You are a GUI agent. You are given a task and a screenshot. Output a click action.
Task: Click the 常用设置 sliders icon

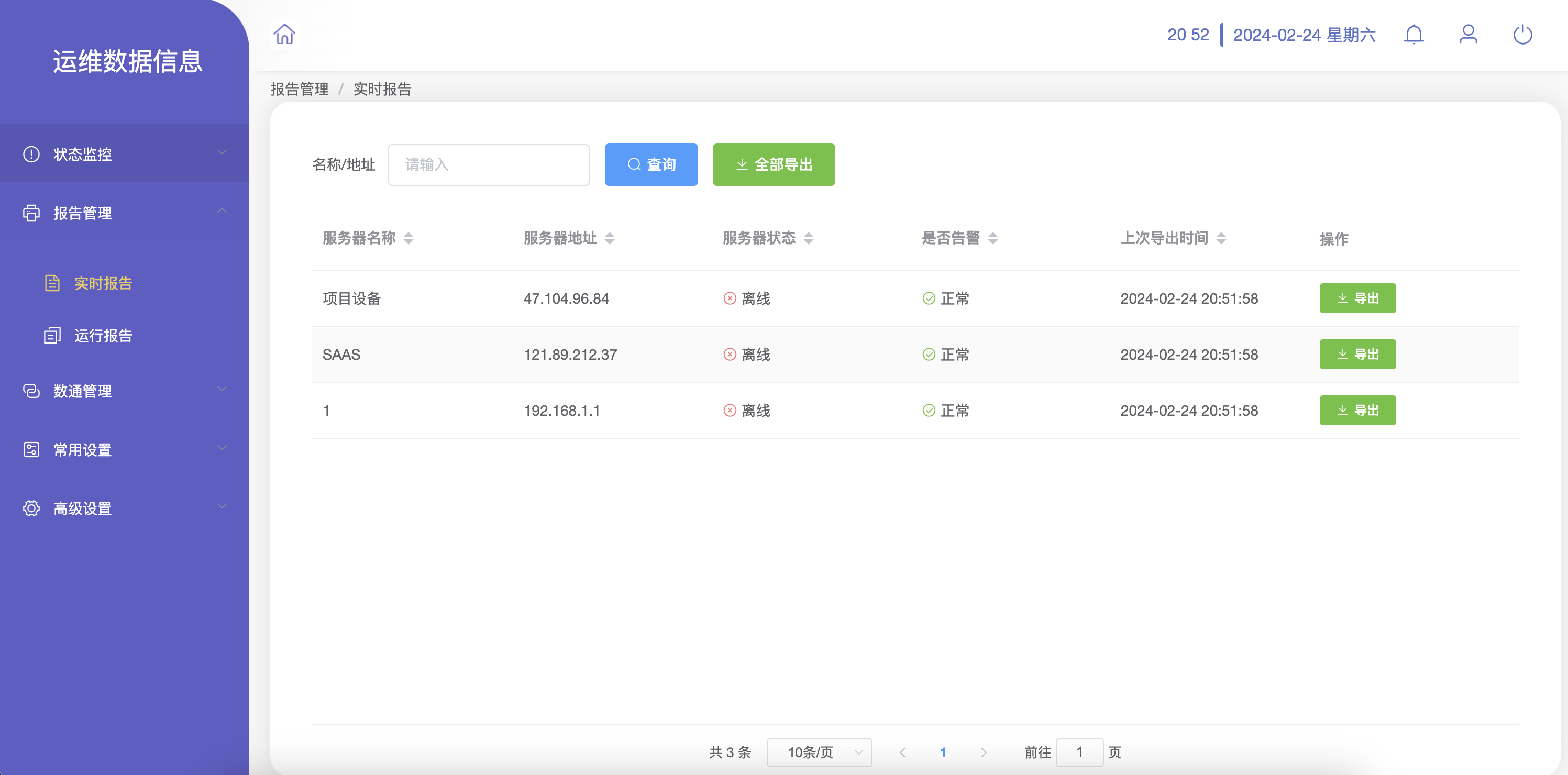tap(31, 450)
